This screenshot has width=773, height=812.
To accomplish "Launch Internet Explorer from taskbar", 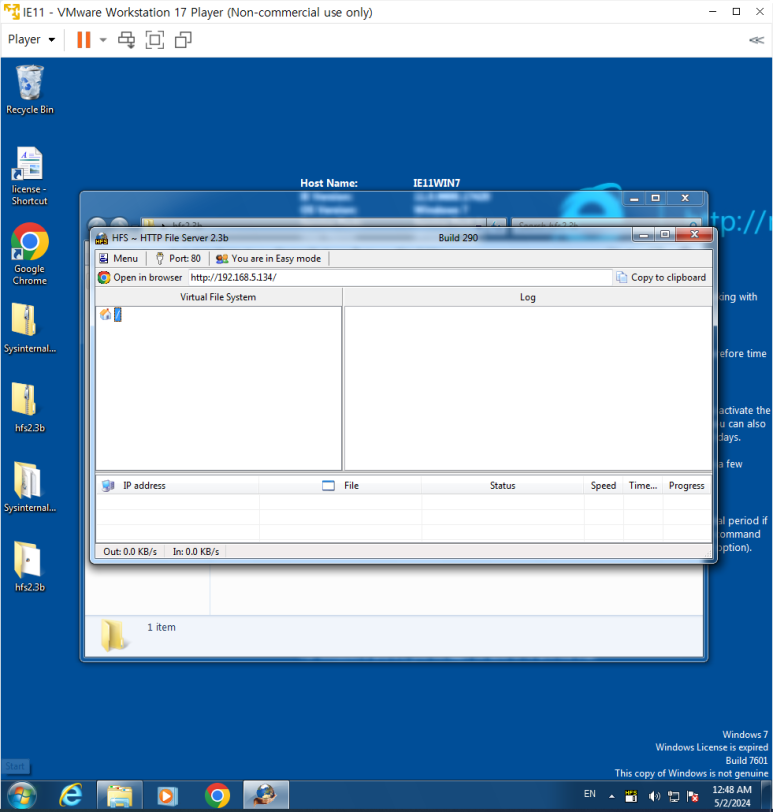I will click(x=70, y=795).
